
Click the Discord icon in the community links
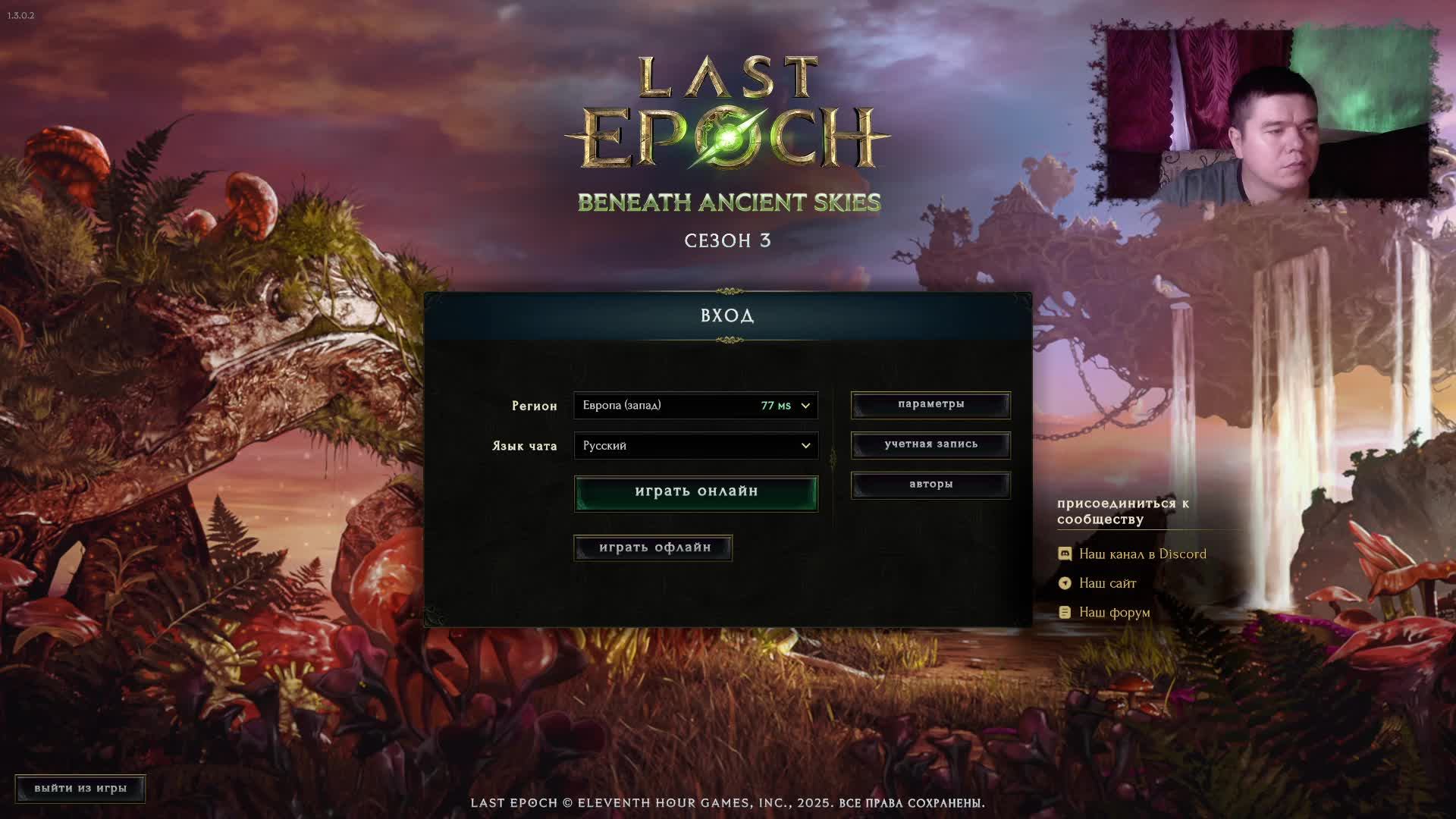pyautogui.click(x=1065, y=554)
